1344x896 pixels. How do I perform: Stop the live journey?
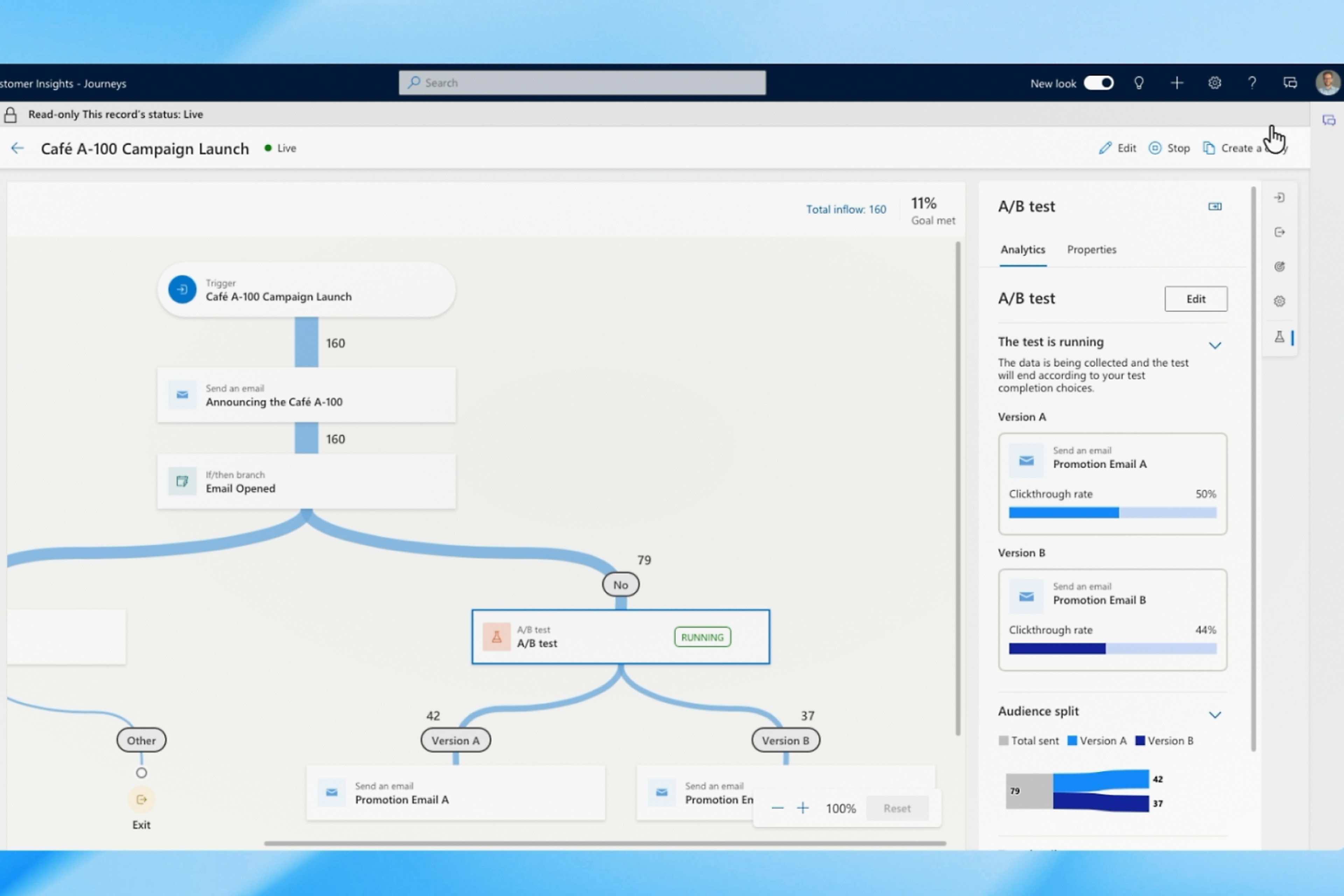pyautogui.click(x=1169, y=148)
